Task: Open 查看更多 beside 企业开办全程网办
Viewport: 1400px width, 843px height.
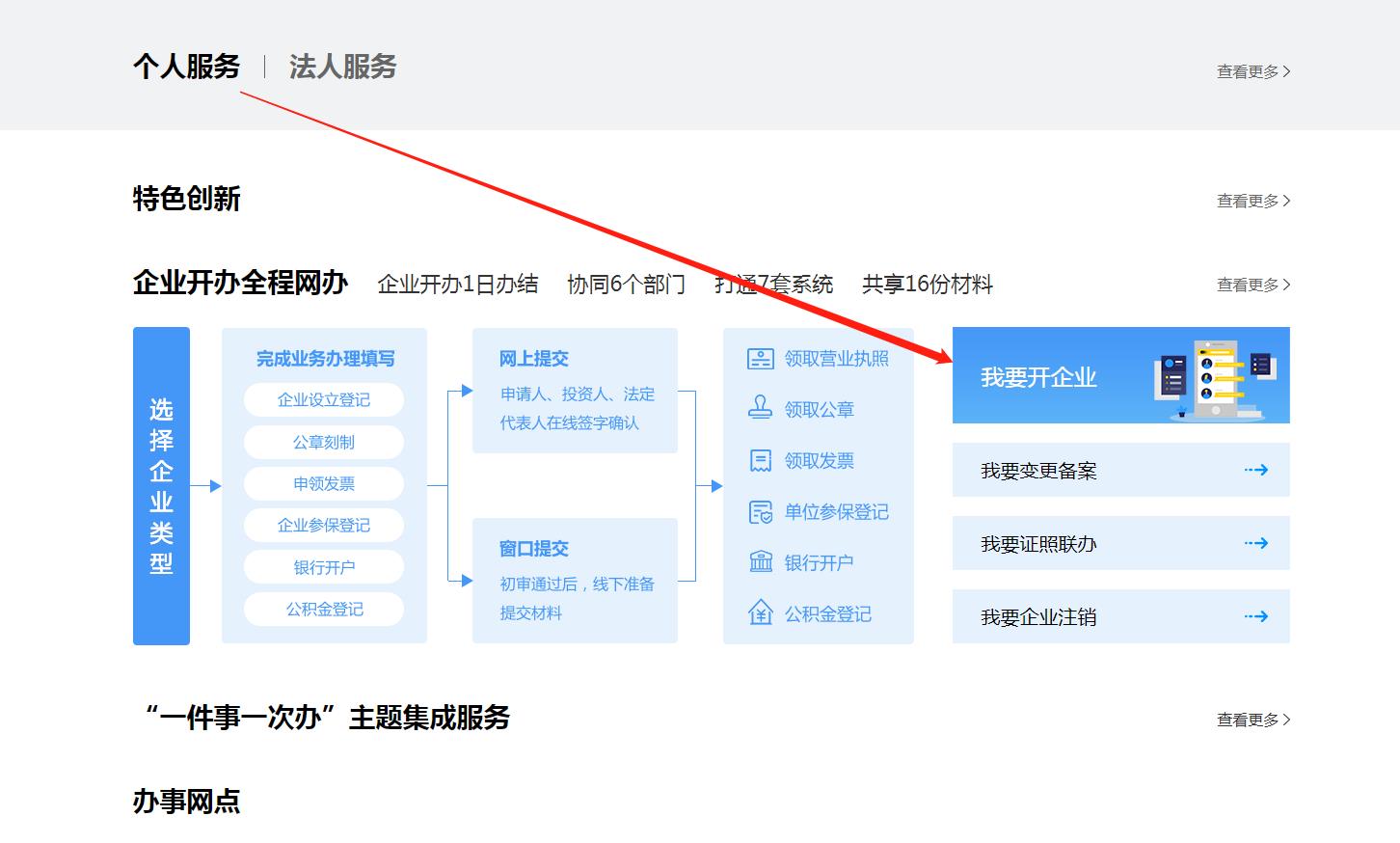Action: pos(1253,285)
